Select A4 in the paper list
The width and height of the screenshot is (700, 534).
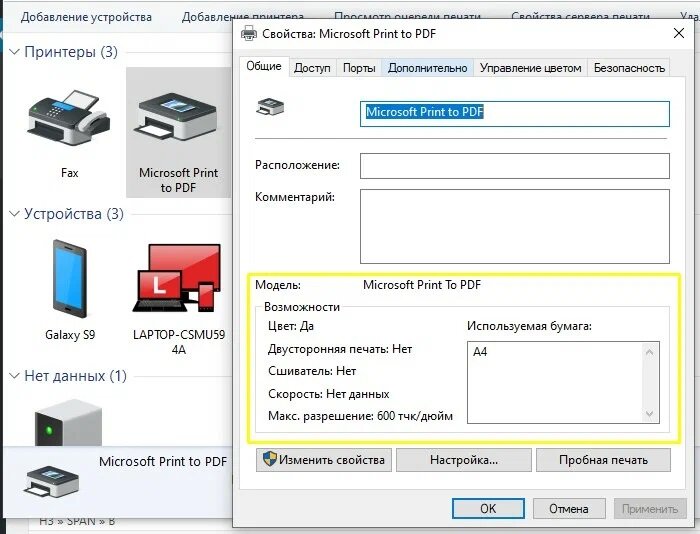(x=480, y=352)
